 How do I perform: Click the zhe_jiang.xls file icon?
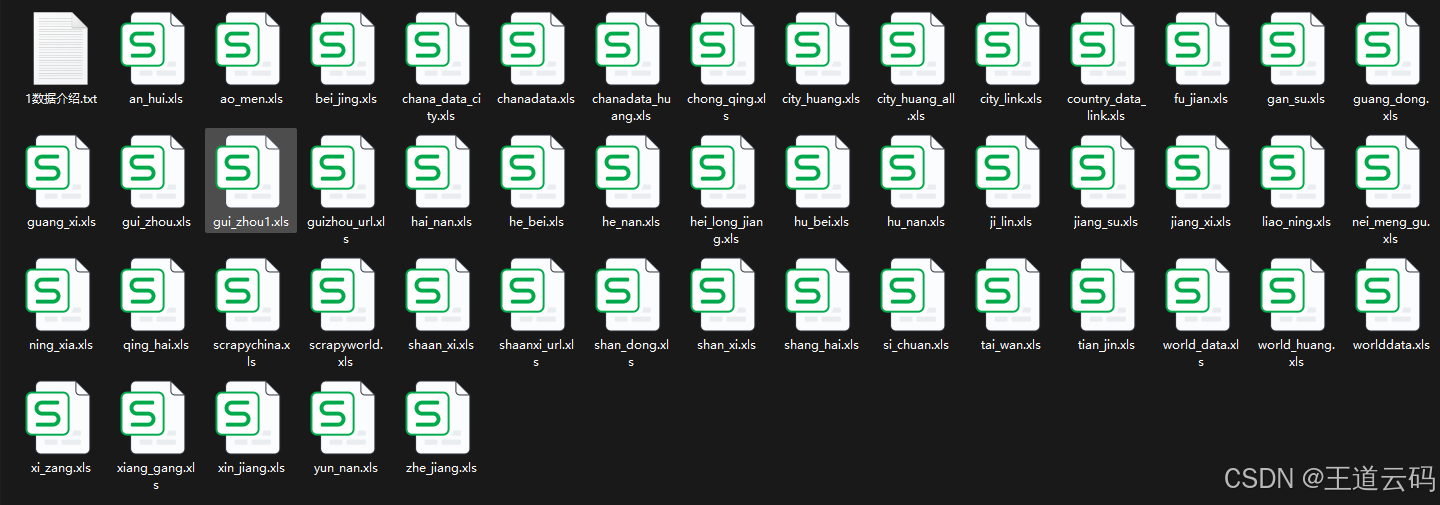tap(439, 418)
